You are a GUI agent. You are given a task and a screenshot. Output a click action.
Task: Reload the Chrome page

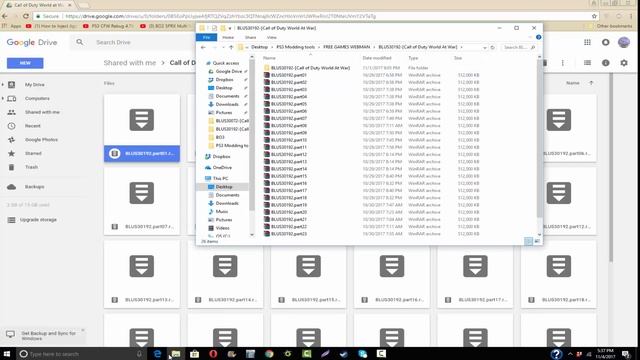[26, 16]
